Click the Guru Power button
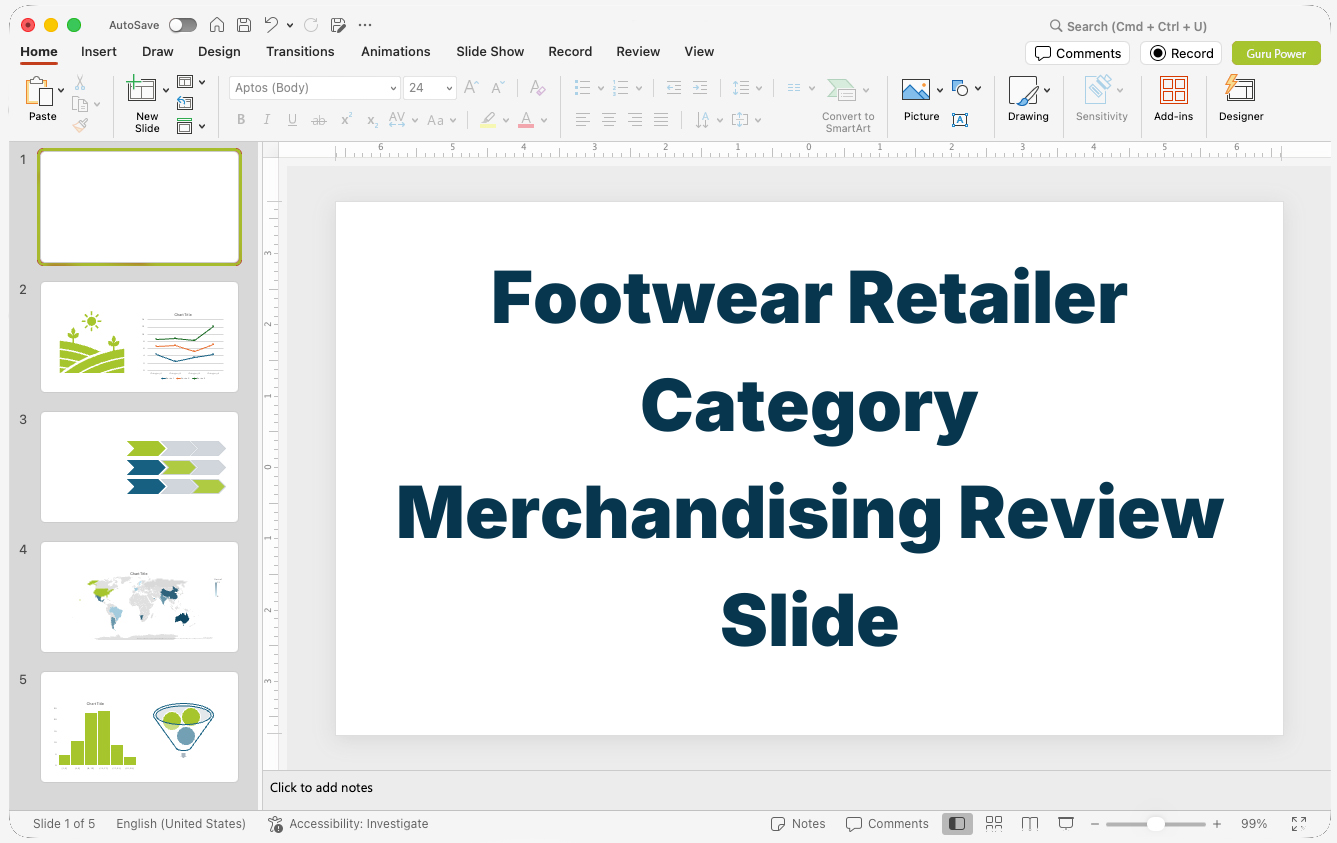 [x=1276, y=53]
